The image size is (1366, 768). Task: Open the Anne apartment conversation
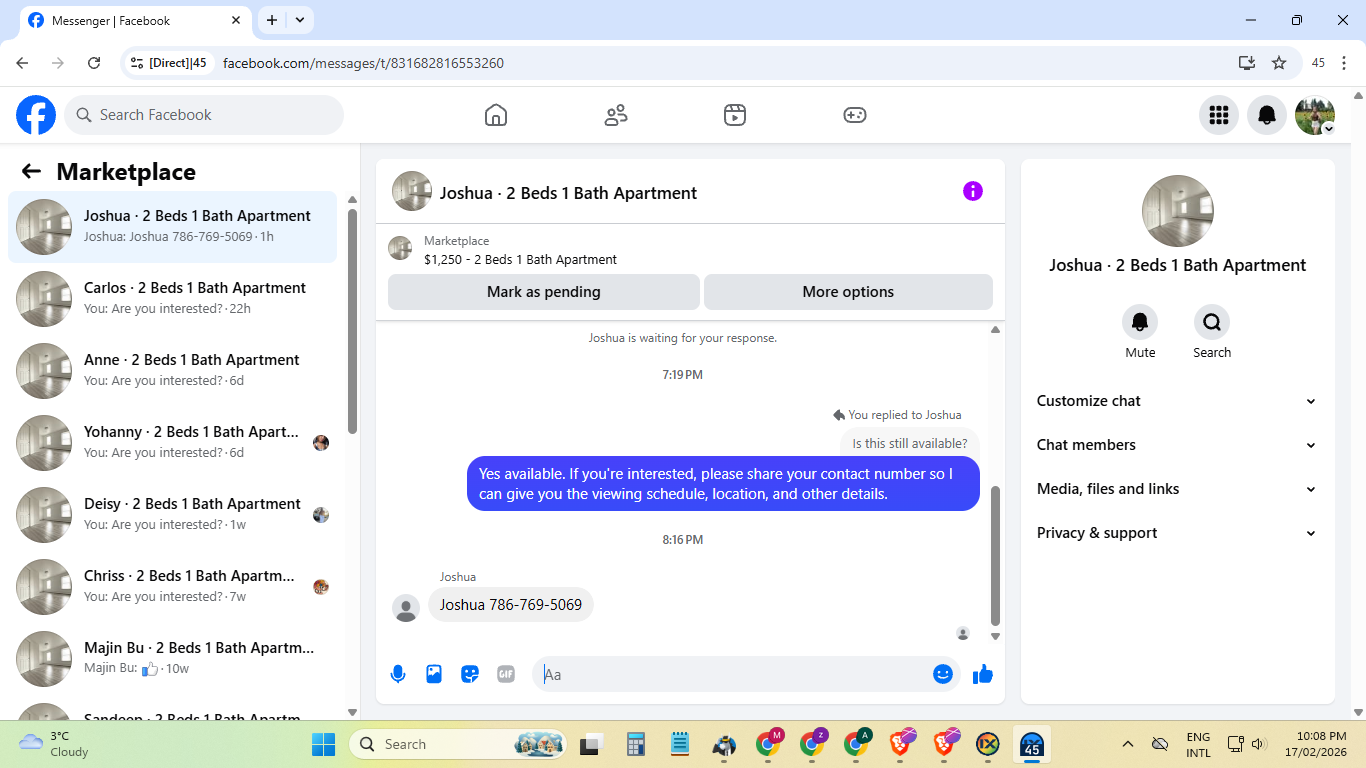(x=173, y=371)
